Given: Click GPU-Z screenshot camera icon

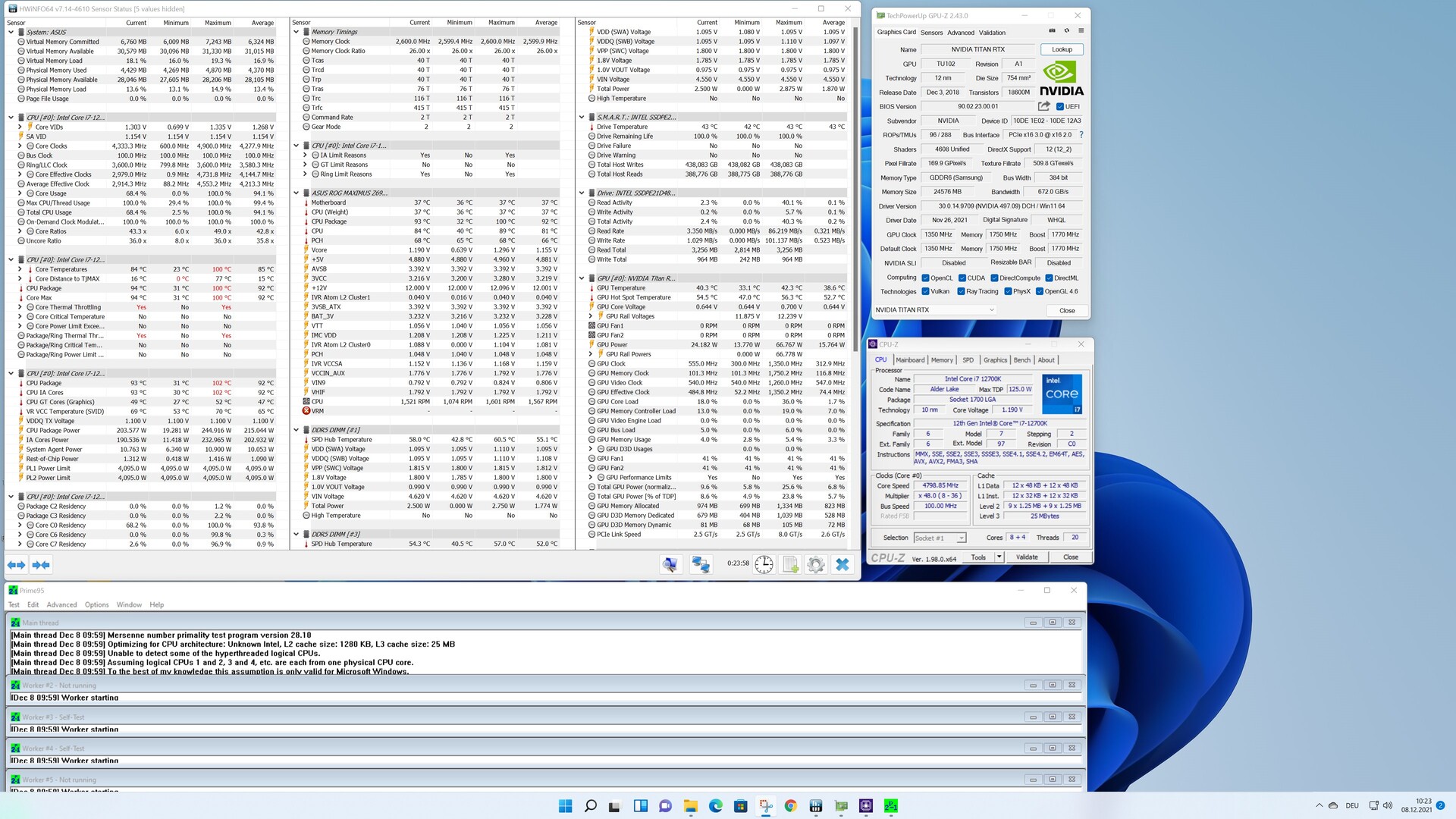Looking at the screenshot, I should (1052, 31).
